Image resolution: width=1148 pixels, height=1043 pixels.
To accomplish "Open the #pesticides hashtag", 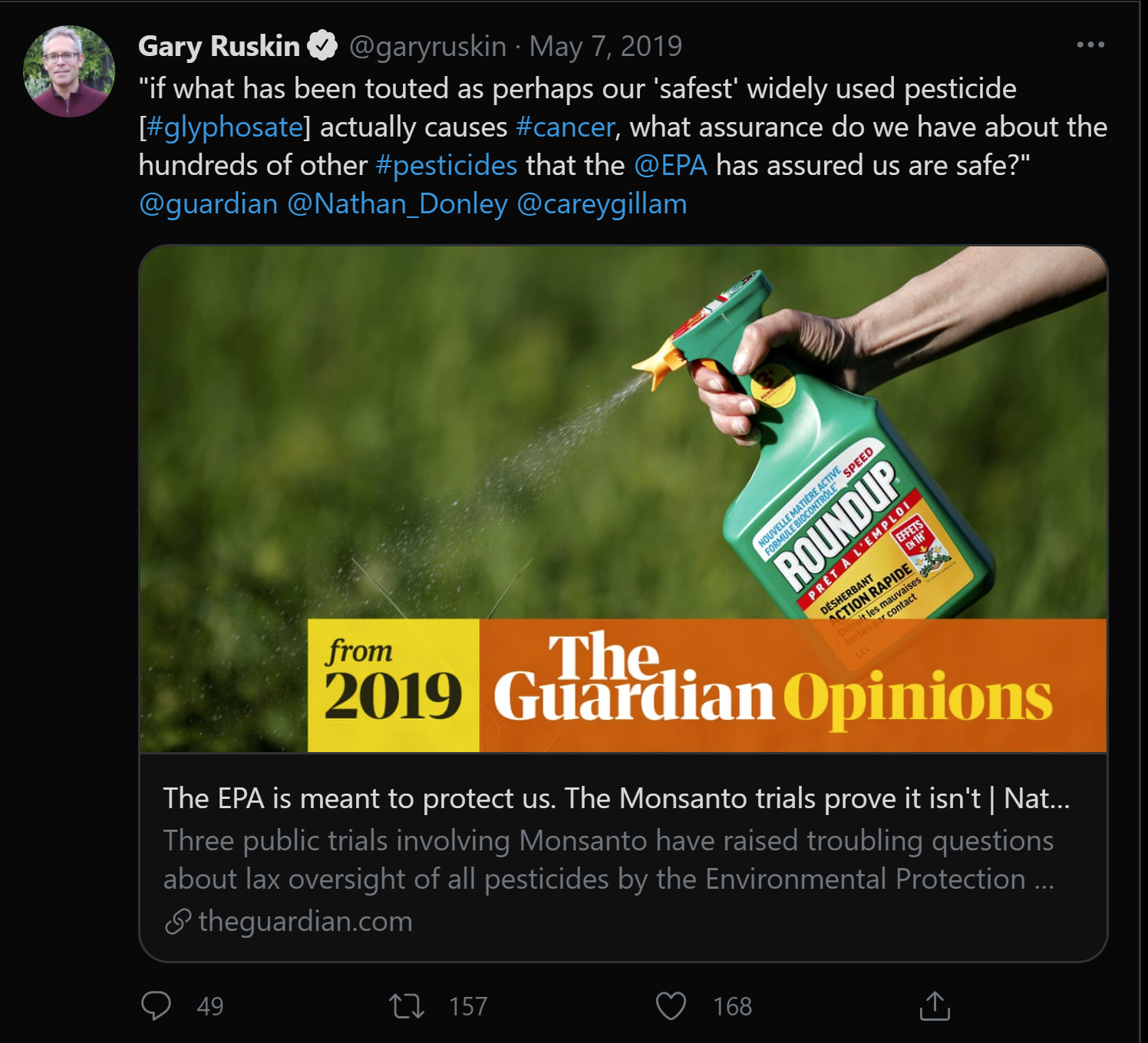I will 447,165.
